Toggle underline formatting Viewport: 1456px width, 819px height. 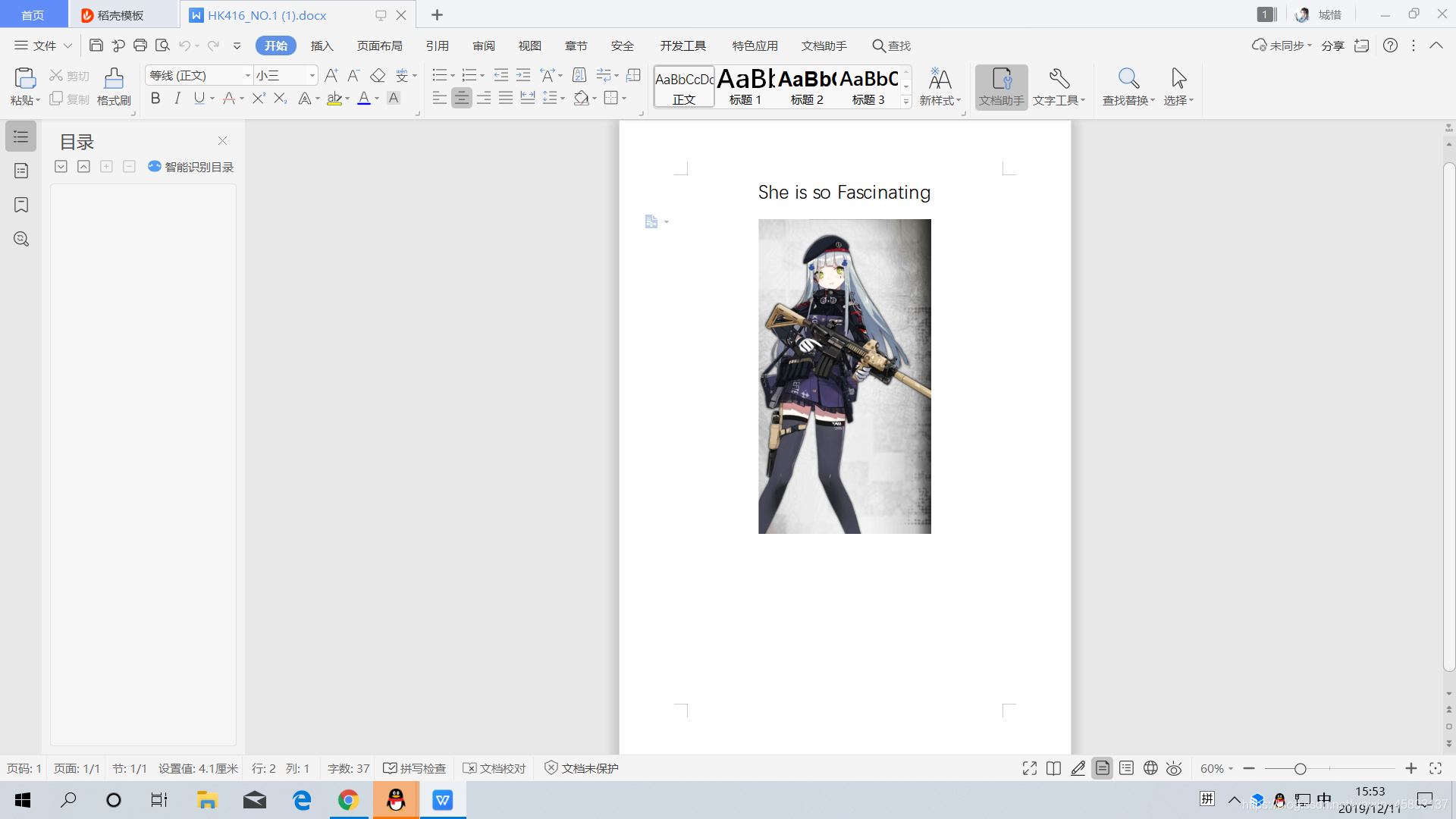tap(199, 98)
